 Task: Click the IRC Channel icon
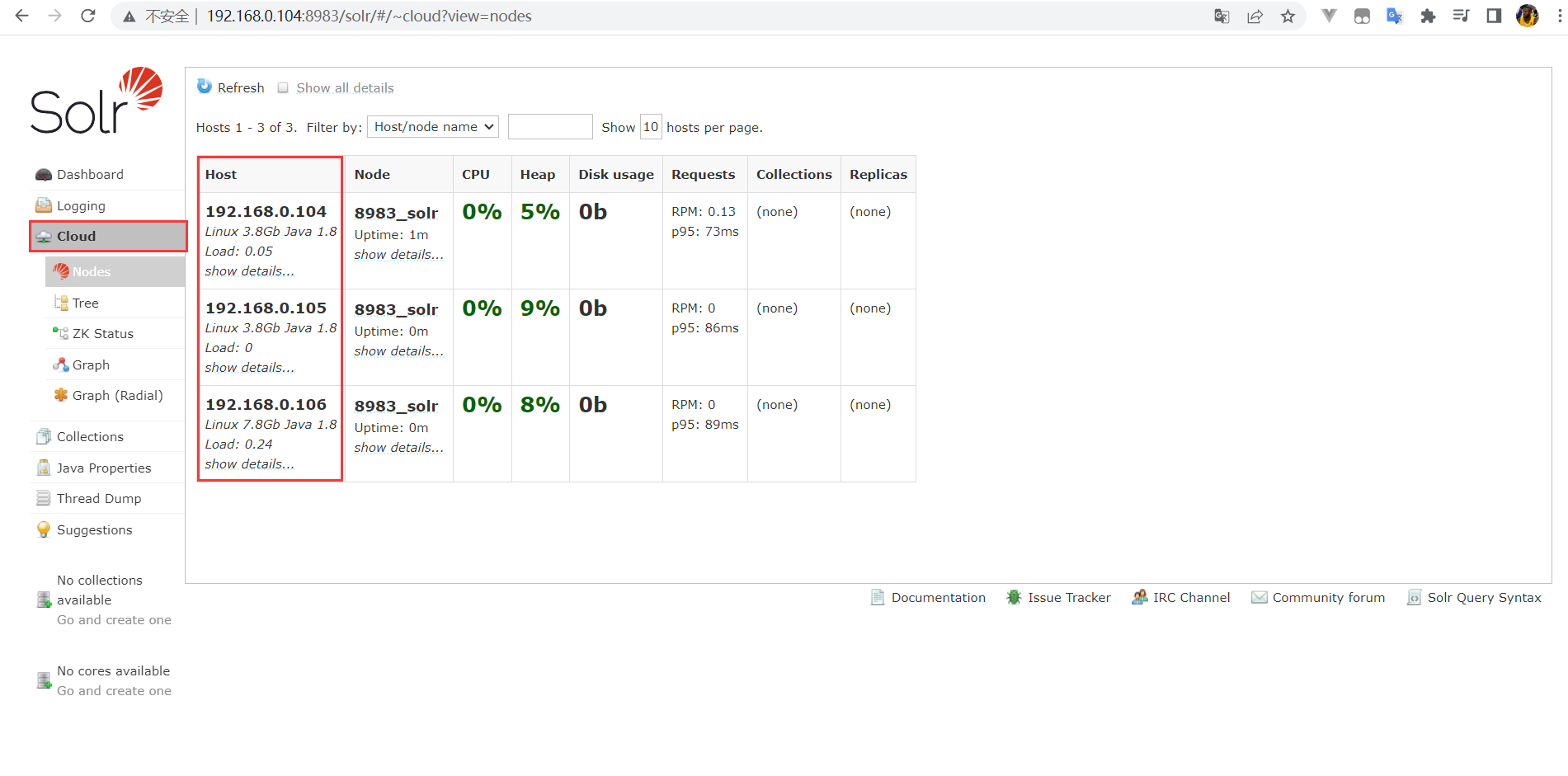pyautogui.click(x=1139, y=597)
